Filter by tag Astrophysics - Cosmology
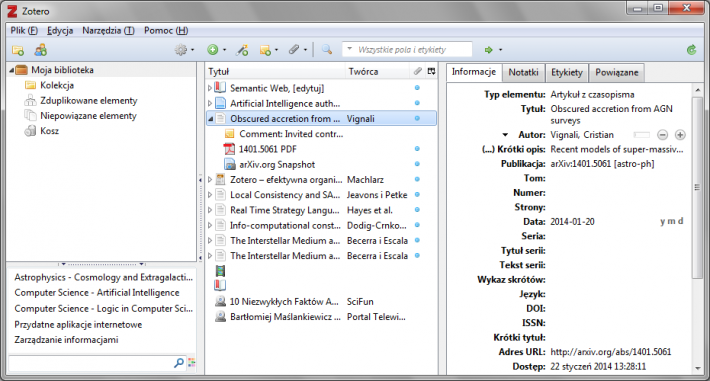This screenshot has width=710, height=381. [x=103, y=277]
